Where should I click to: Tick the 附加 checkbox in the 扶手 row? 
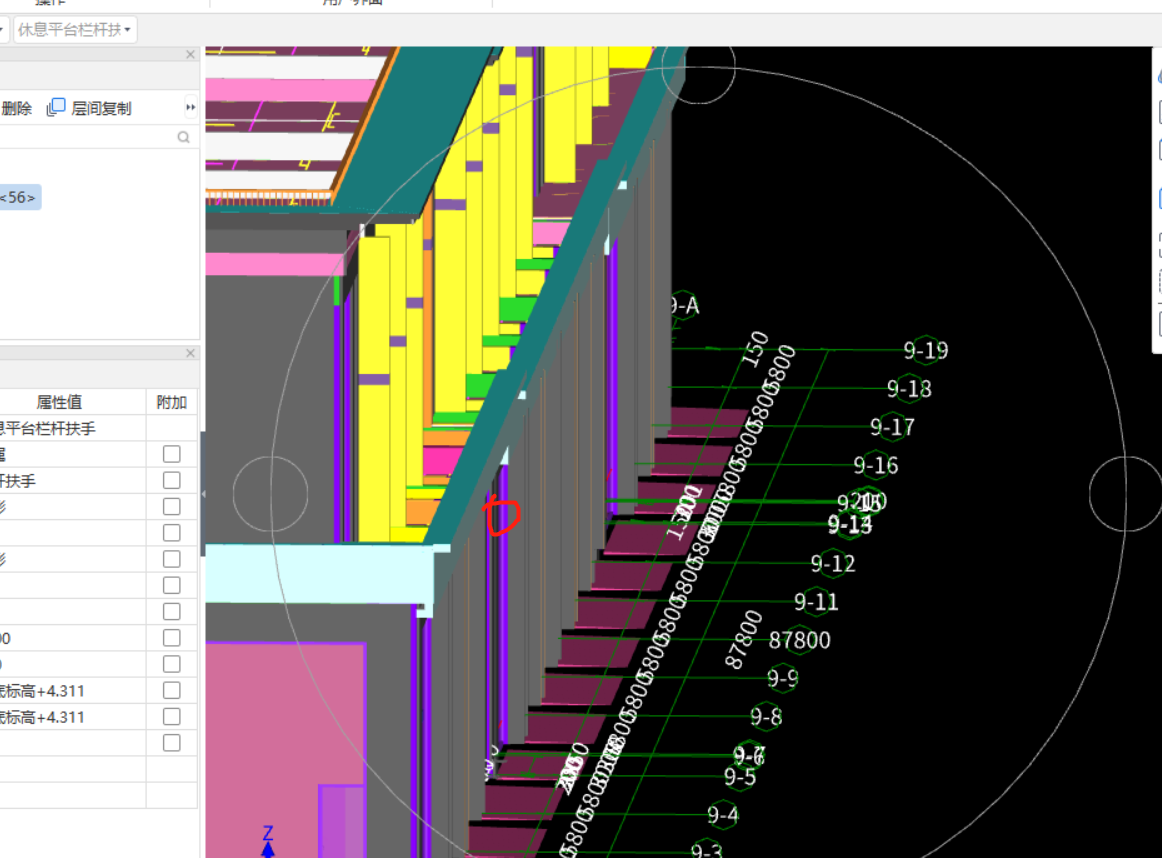(171, 480)
